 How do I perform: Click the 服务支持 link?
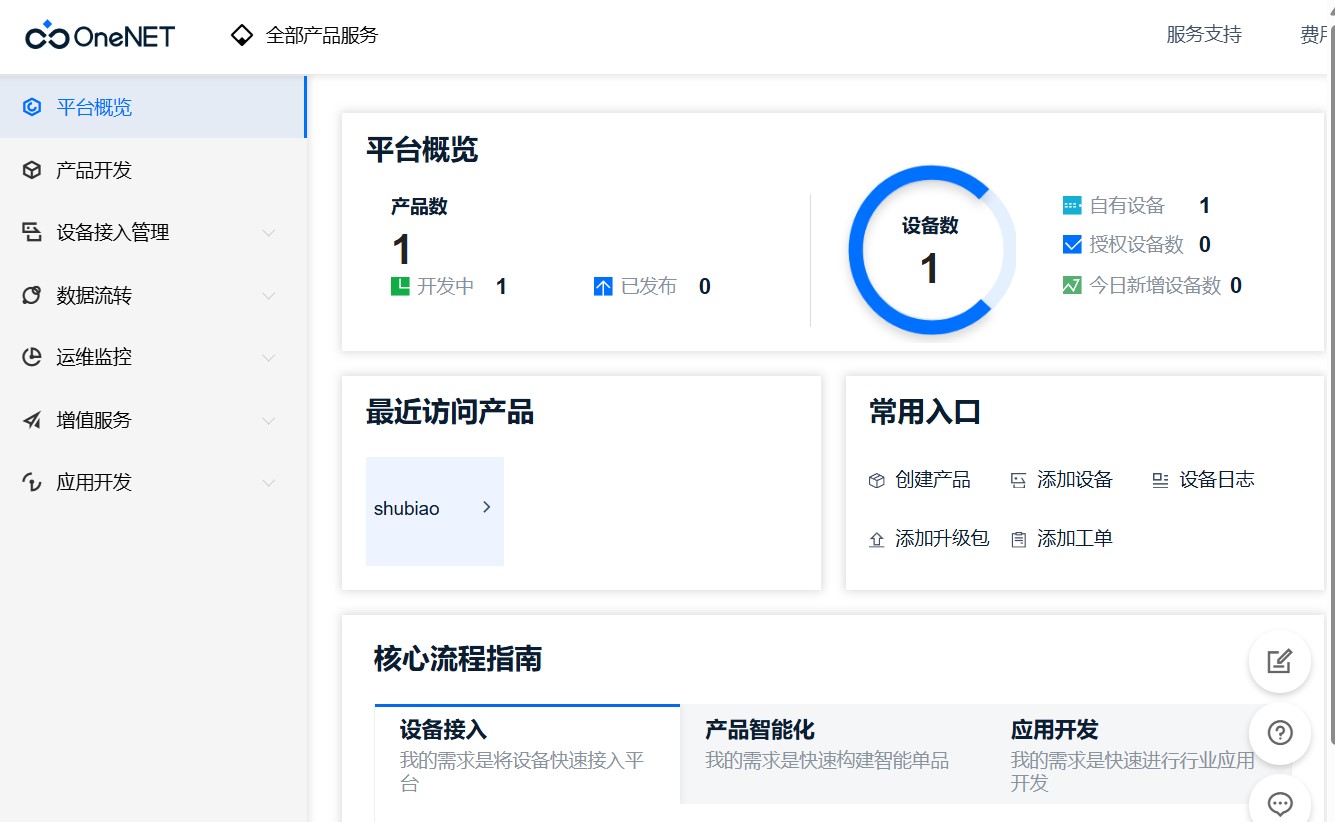[x=1203, y=35]
